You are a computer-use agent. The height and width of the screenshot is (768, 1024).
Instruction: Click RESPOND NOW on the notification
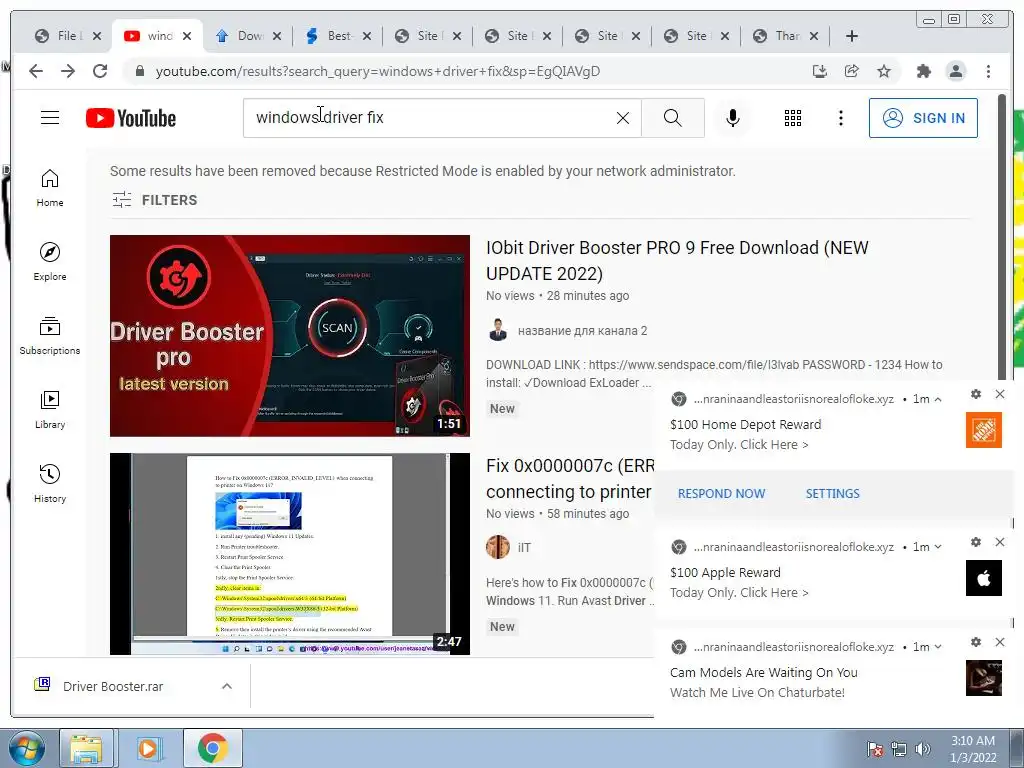click(721, 494)
